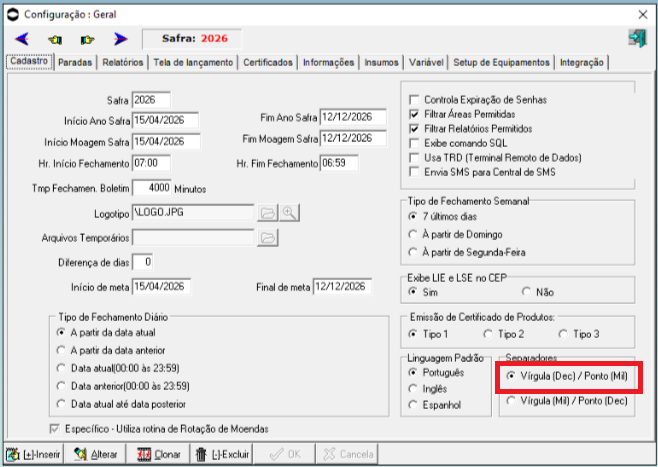Select À partir de Segunda-Feira option

tap(413, 252)
